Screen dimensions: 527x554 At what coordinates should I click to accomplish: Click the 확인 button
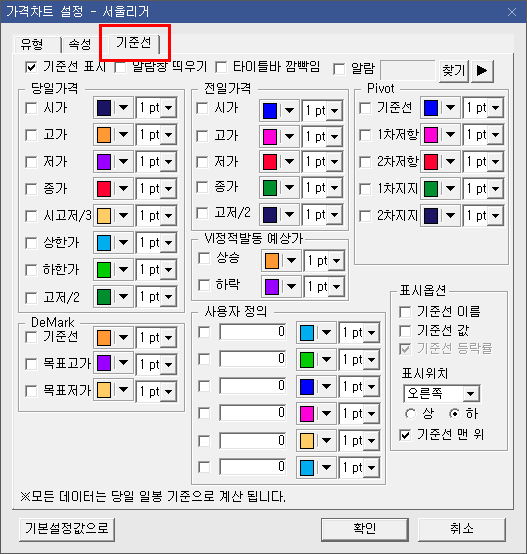coord(365,529)
